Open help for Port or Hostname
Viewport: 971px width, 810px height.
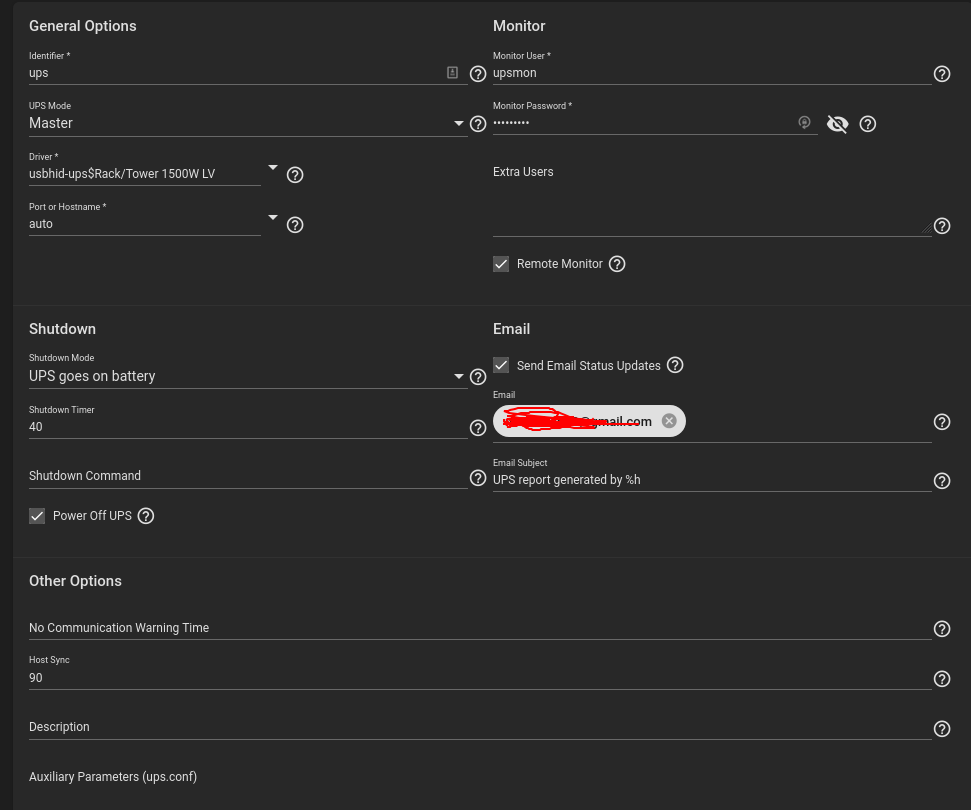click(295, 225)
